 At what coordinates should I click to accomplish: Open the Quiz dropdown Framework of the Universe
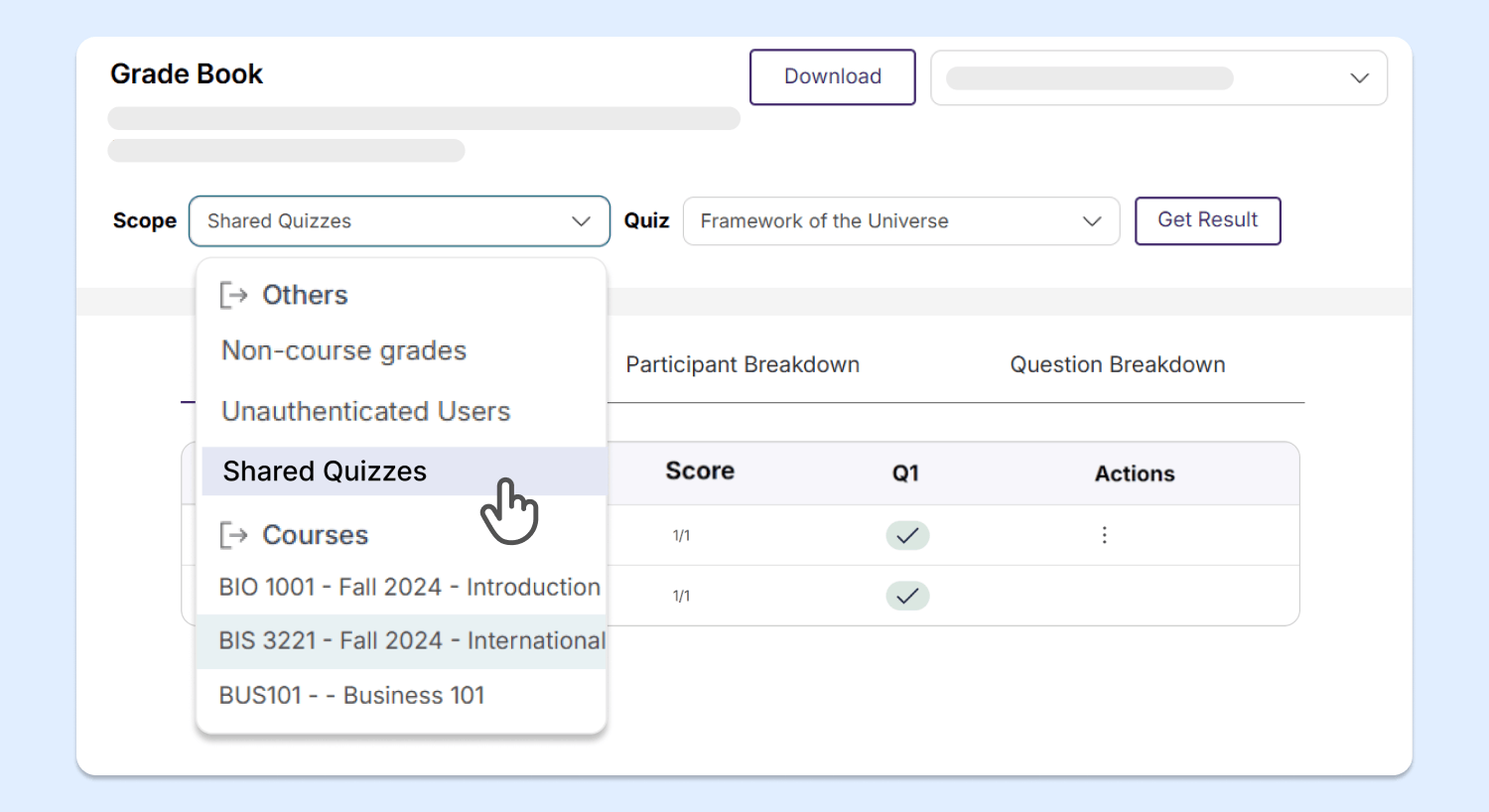pos(901,220)
